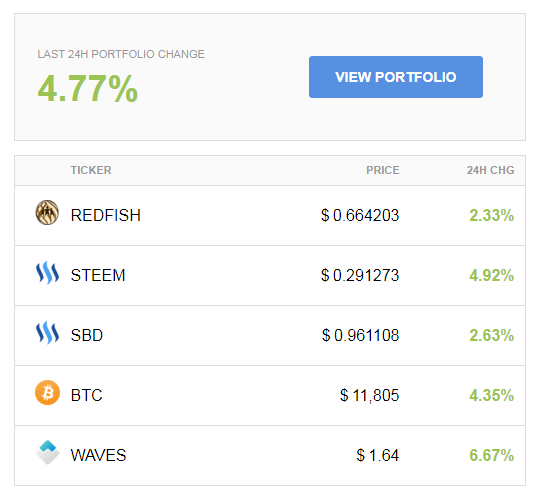Screen dimensions: 540x499
Task: Click the 4.77% portfolio change value
Action: point(87,89)
